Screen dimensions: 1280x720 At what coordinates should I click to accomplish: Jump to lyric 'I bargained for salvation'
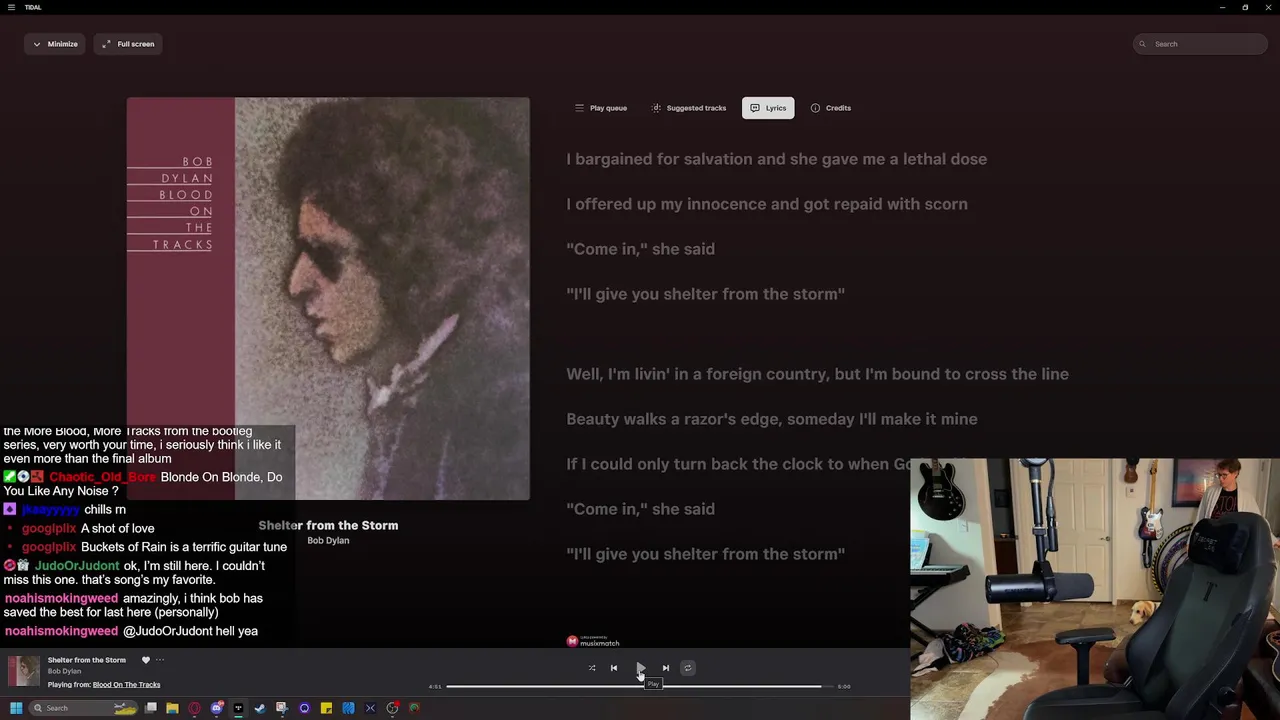tap(776, 159)
